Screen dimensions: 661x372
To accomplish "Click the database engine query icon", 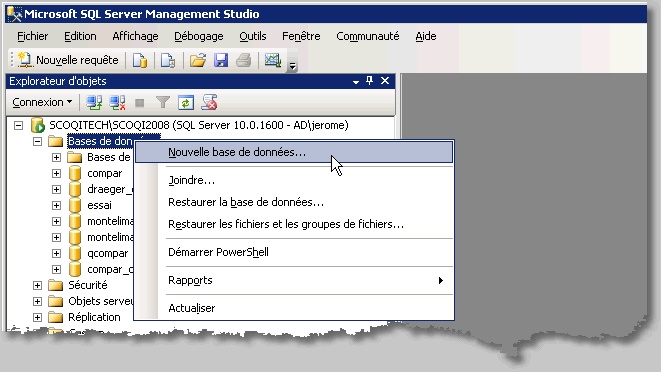I will click(x=140, y=60).
